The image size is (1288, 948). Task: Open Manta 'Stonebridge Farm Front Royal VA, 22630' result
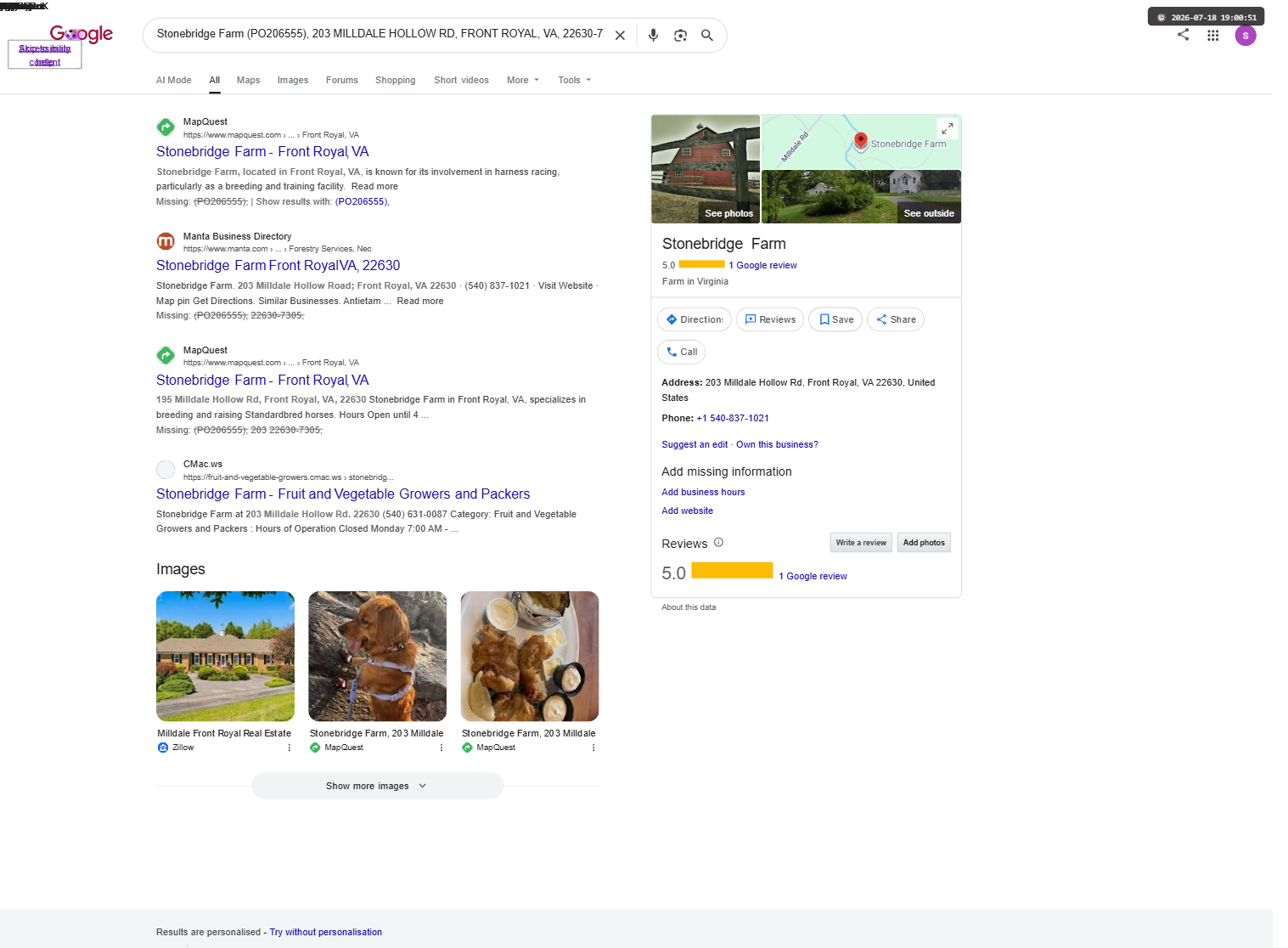[278, 266]
